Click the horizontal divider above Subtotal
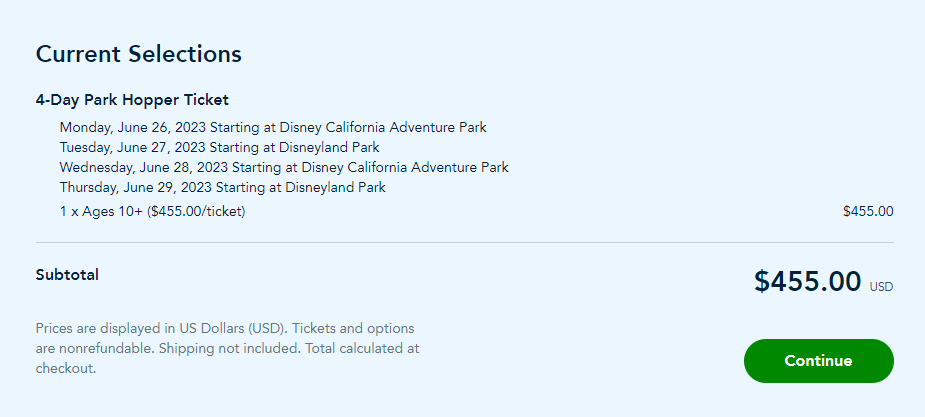The image size is (925, 417). 464,242
